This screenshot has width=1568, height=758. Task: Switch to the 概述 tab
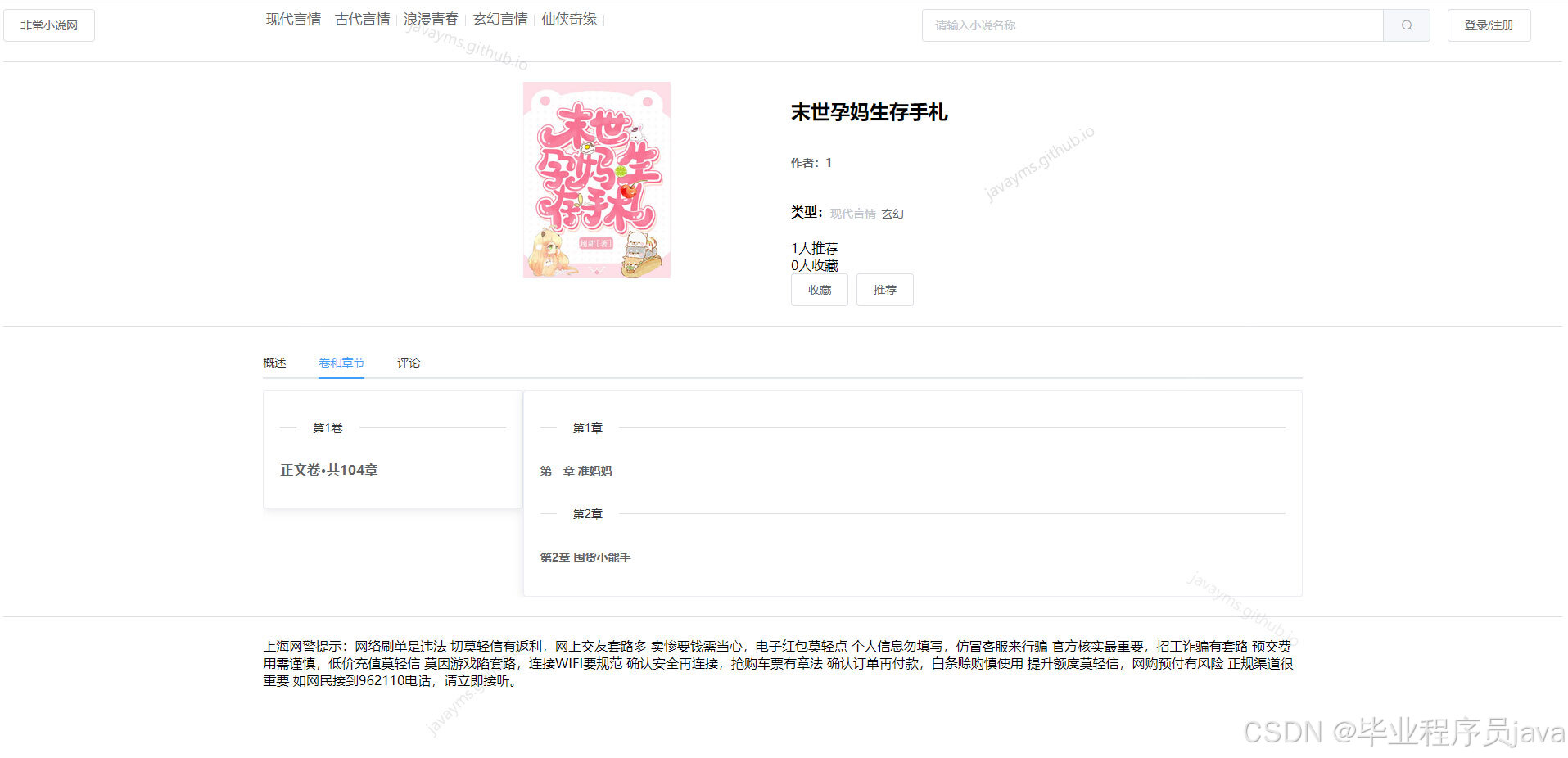click(x=274, y=363)
